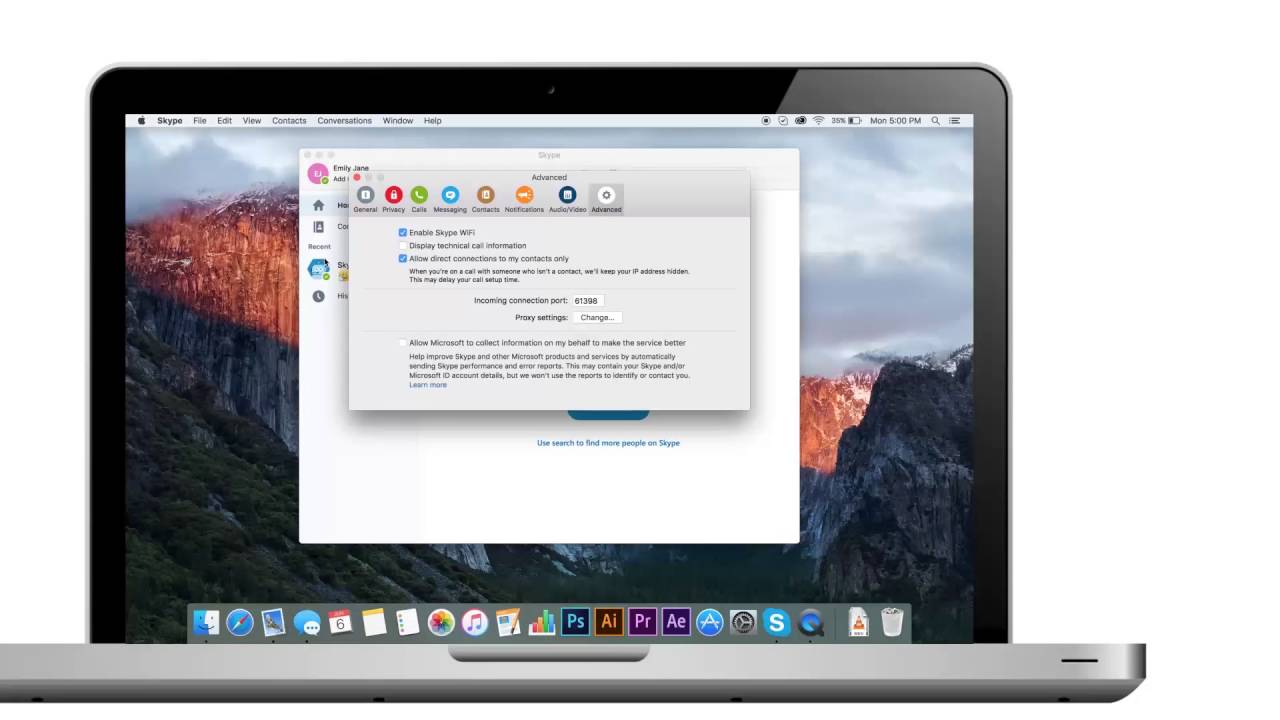
Task: Toggle Allow direct connections to my contacts only
Action: point(403,258)
